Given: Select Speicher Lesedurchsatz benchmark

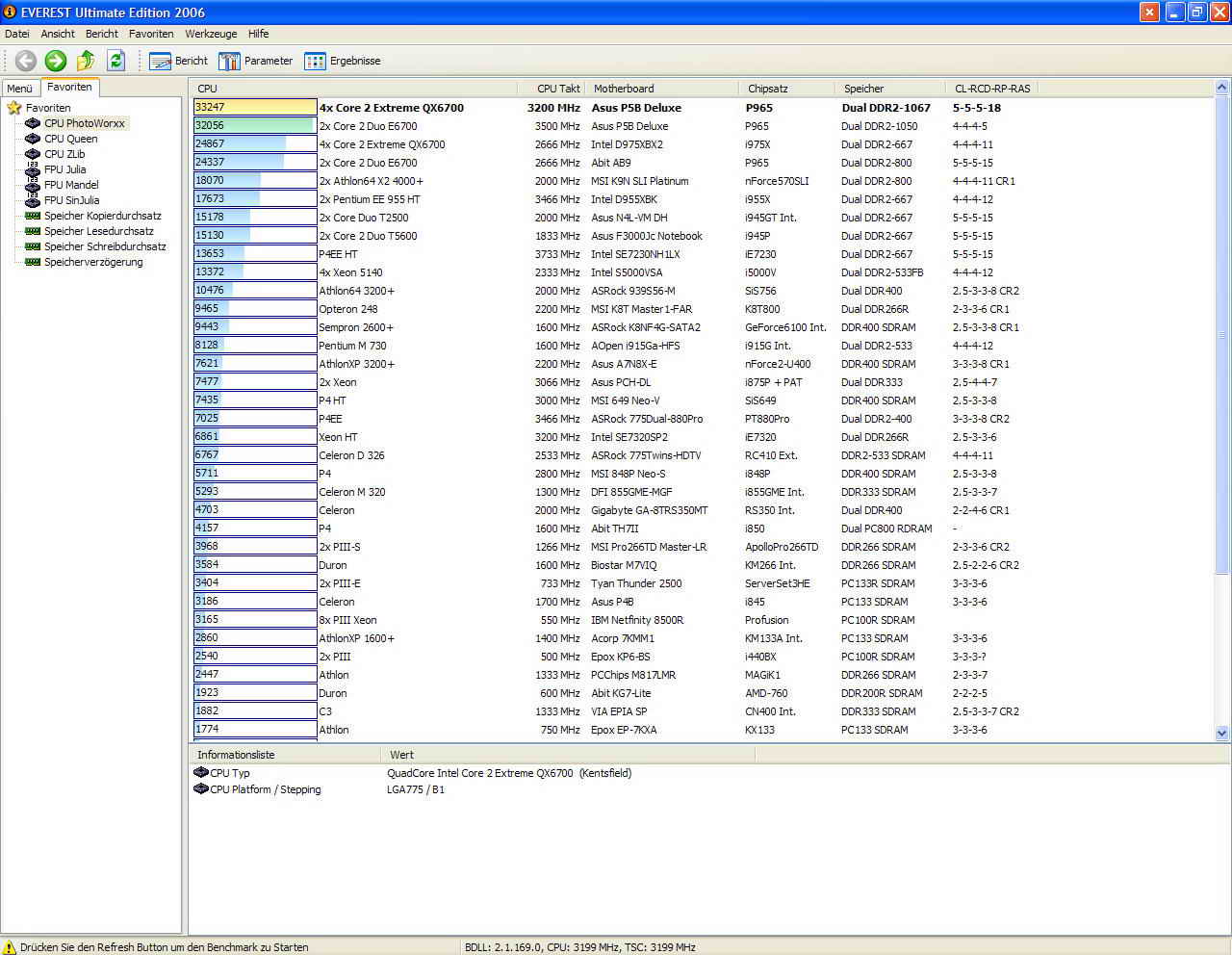Looking at the screenshot, I should pyautogui.click(x=99, y=231).
